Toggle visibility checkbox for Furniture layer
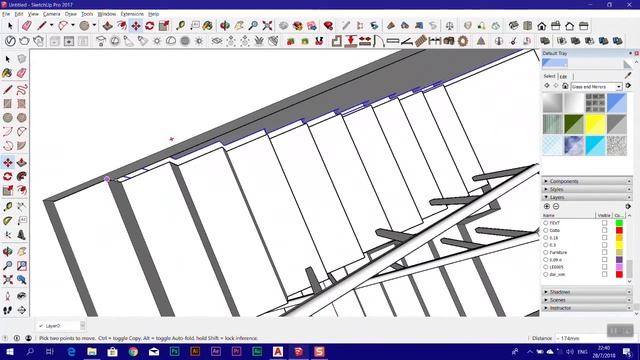This screenshot has width=640, height=360. tap(604, 253)
